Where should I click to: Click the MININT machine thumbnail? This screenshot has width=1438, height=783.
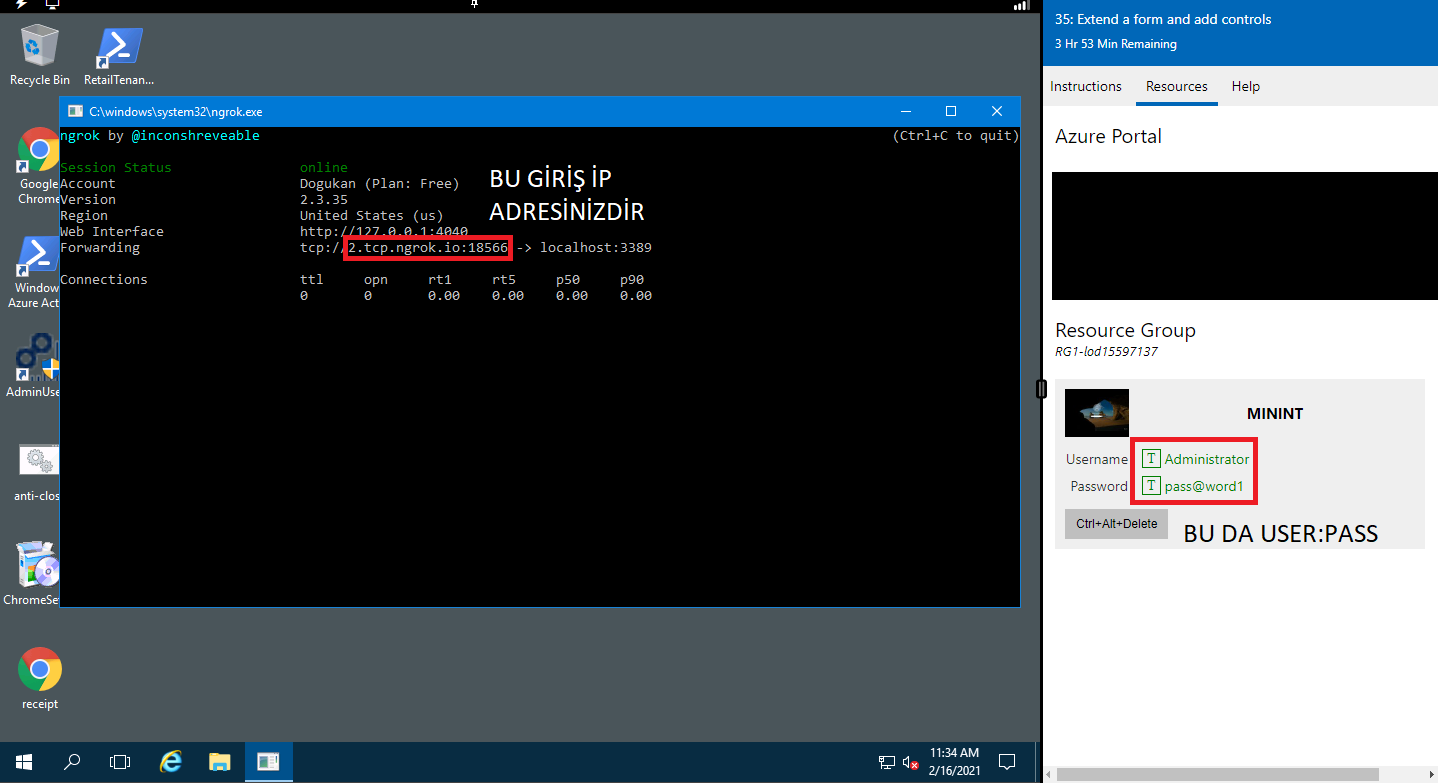coord(1097,413)
